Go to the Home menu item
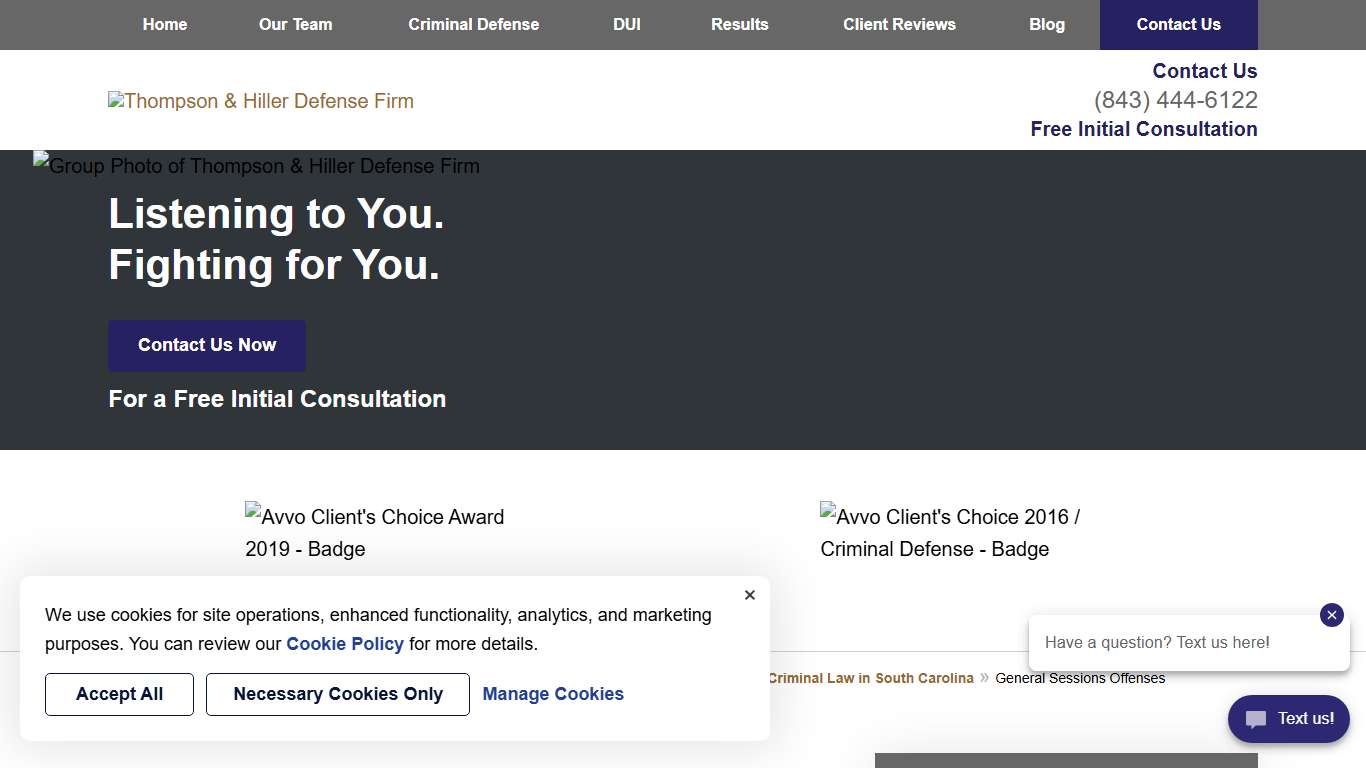Screen dimensions: 1366x768 coord(165,25)
